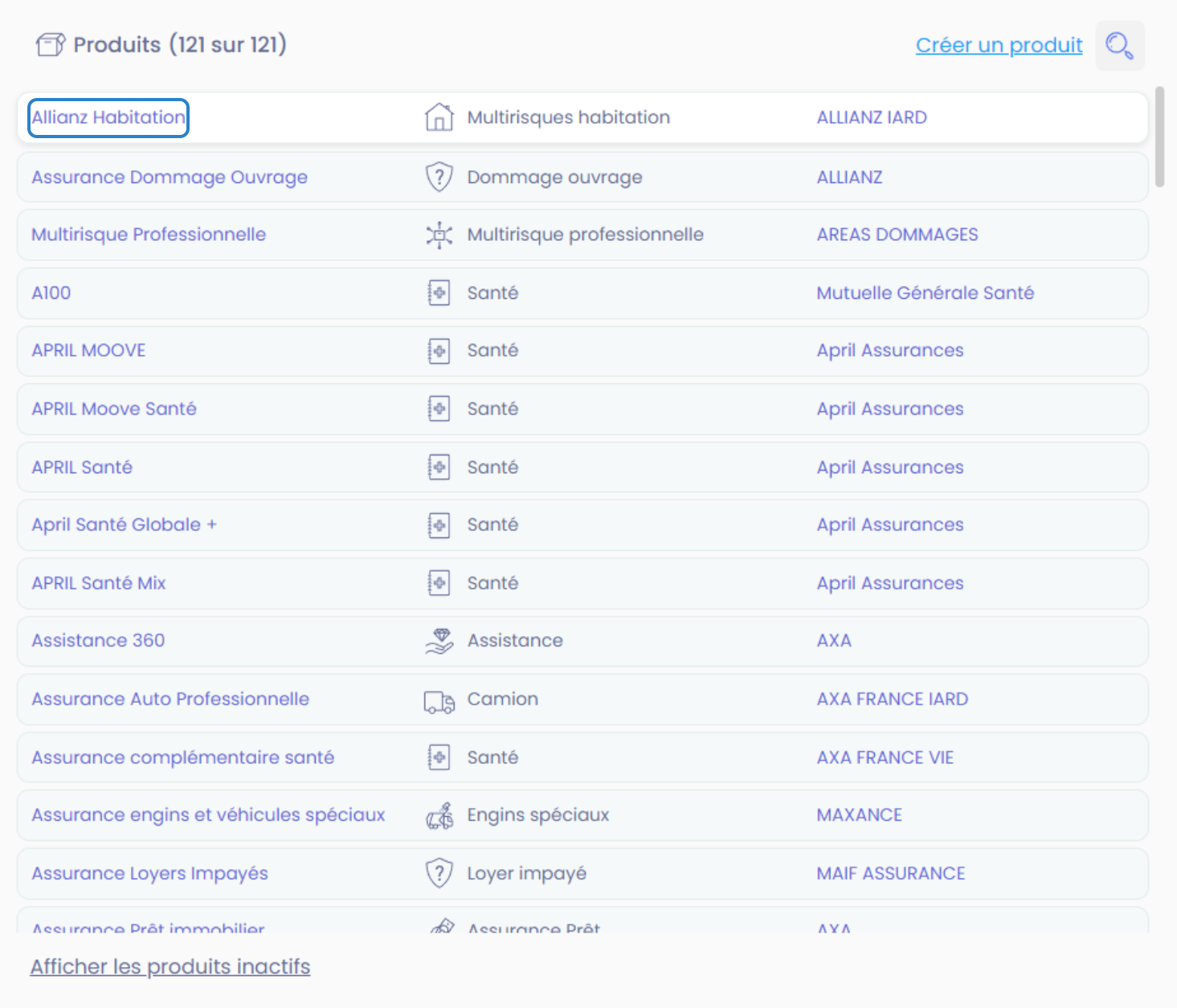Open the APRIL Santé Mix product
Screen dimensions: 1177x1008
coord(99,583)
